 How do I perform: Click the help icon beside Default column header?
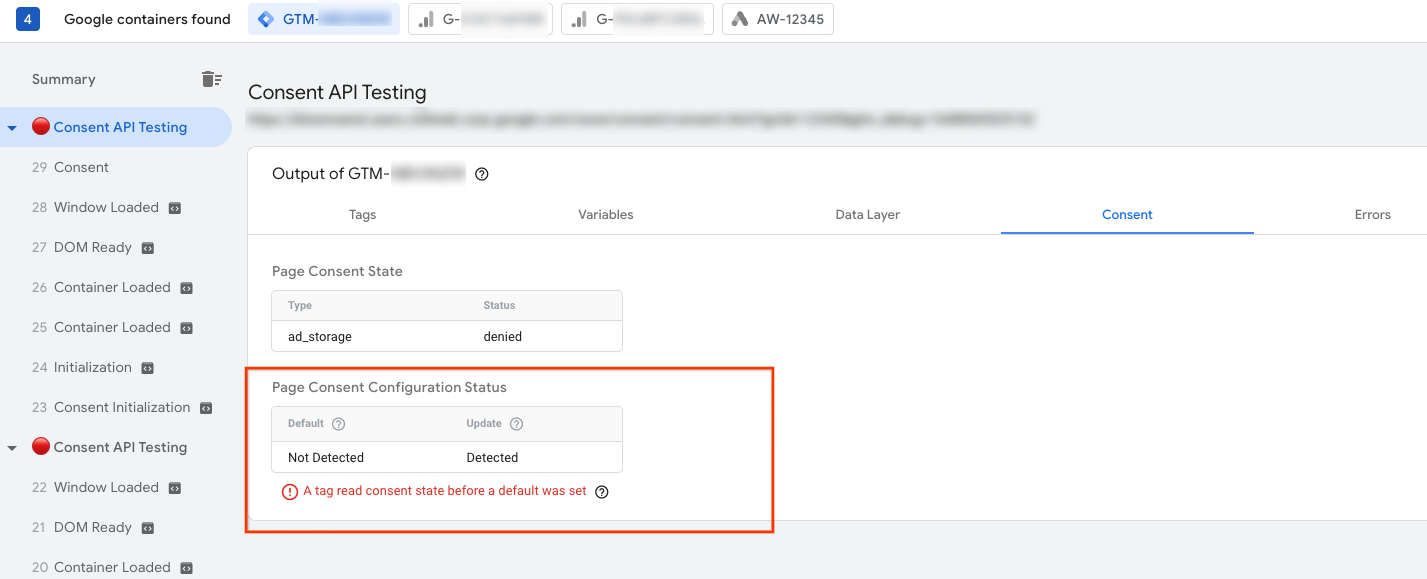[x=338, y=424]
